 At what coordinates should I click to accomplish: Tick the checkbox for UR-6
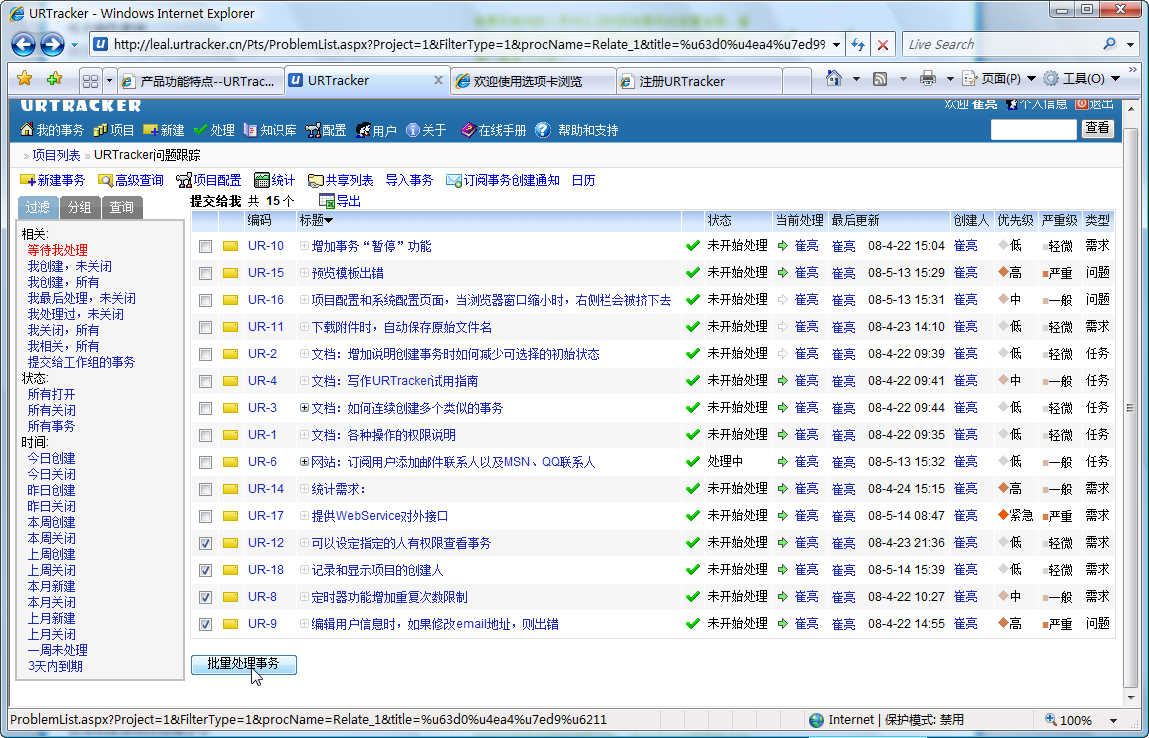click(205, 463)
